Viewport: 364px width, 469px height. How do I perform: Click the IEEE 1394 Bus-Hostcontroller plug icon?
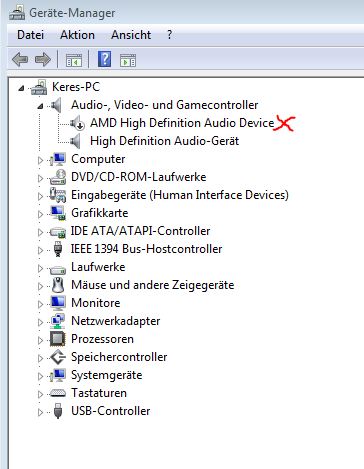tap(58, 249)
